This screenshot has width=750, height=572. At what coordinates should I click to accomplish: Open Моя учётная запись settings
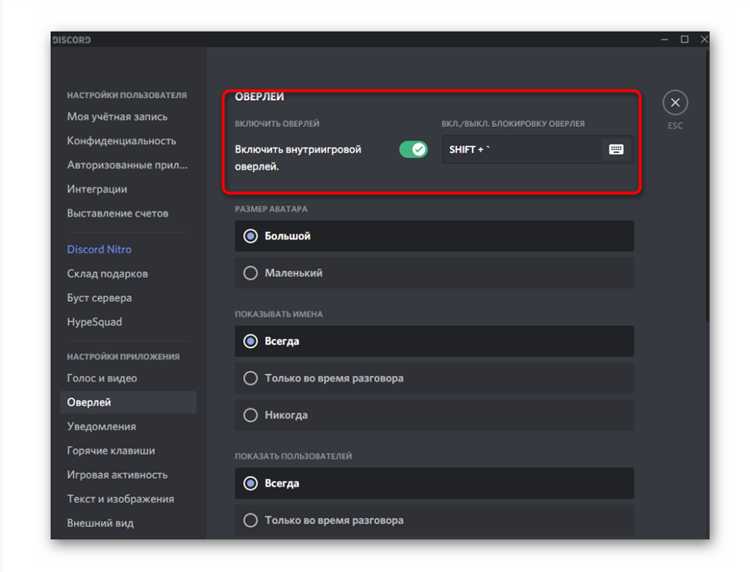point(117,117)
